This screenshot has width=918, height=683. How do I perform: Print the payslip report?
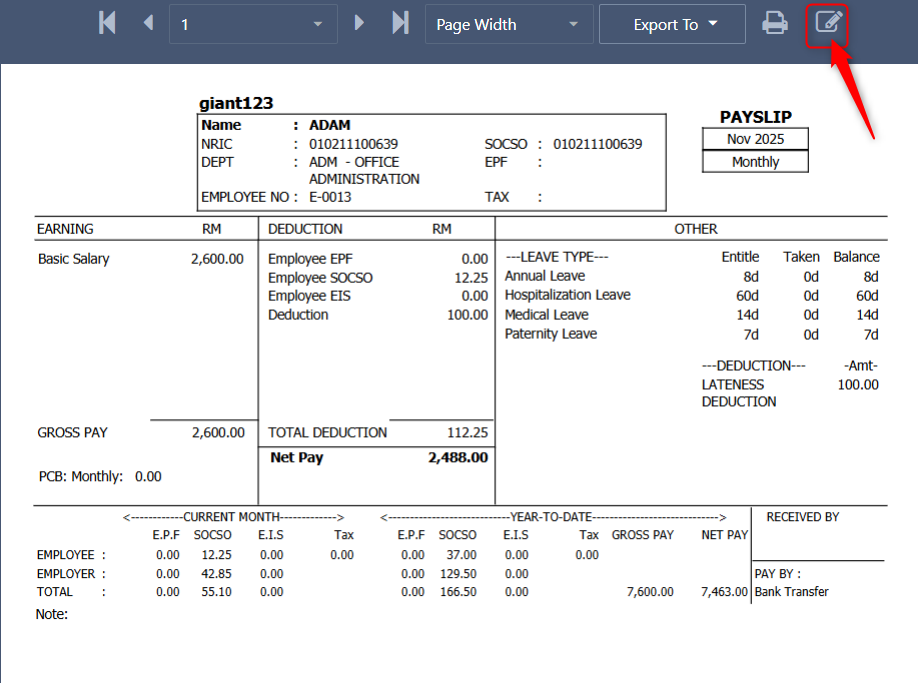coord(775,23)
